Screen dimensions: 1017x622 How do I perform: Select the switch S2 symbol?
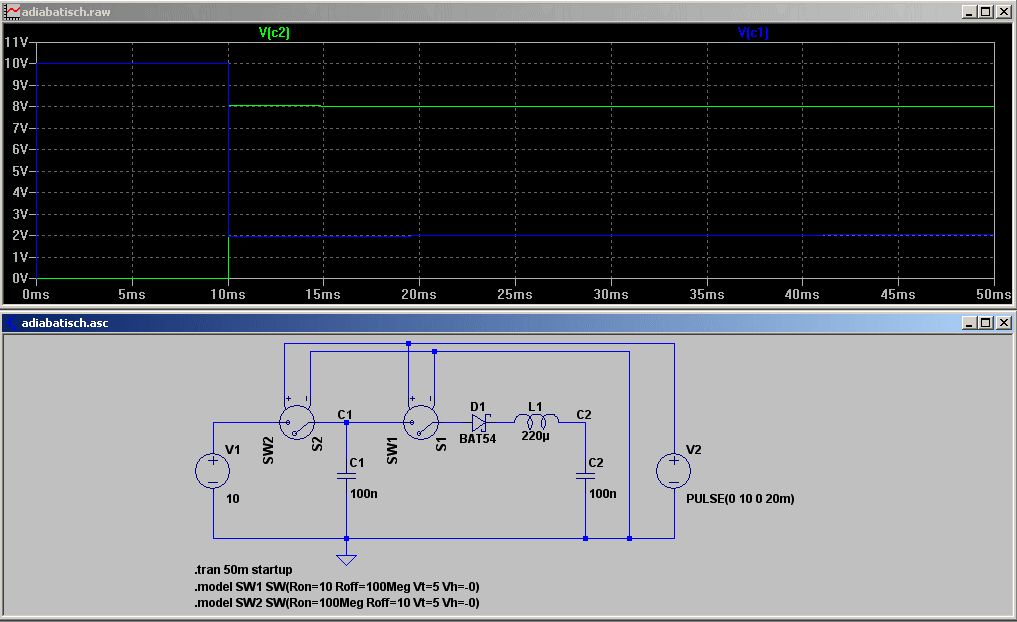(x=296, y=423)
